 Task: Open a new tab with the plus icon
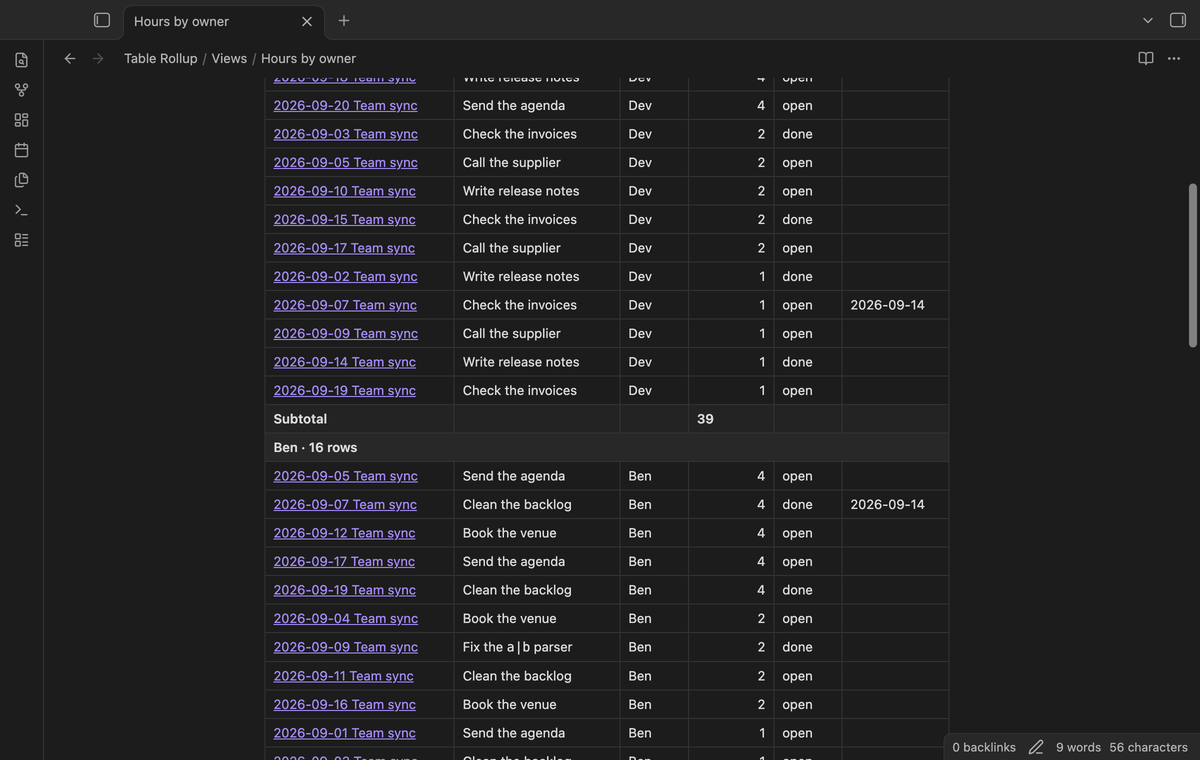pyautogui.click(x=344, y=20)
